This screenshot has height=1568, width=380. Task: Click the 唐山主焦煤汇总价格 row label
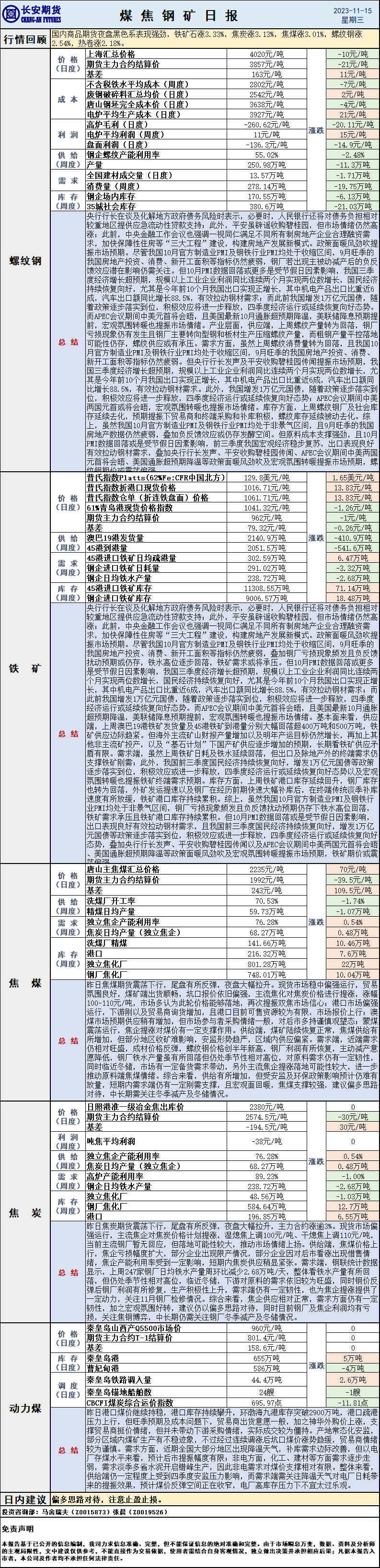tap(123, 869)
